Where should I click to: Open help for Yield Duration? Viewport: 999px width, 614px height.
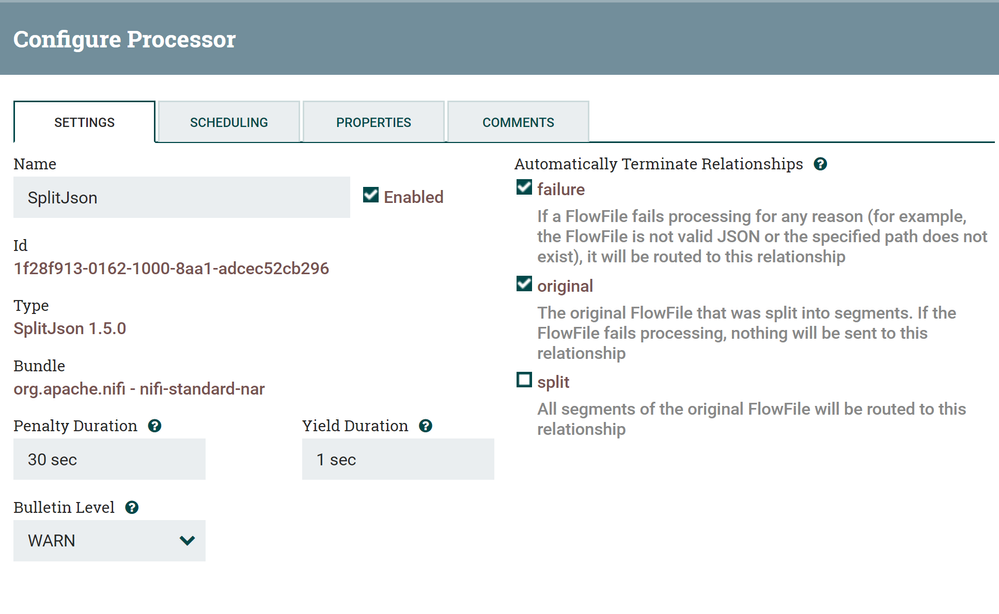point(425,425)
